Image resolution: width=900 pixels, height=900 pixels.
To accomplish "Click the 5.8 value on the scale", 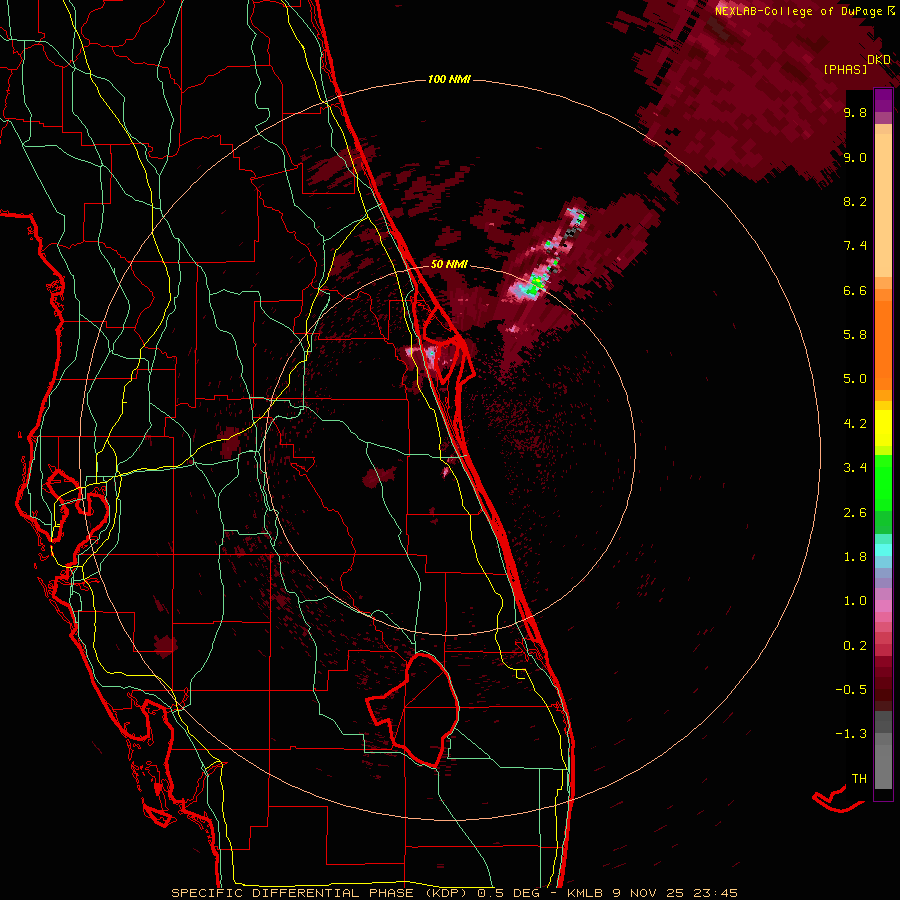I will click(855, 335).
